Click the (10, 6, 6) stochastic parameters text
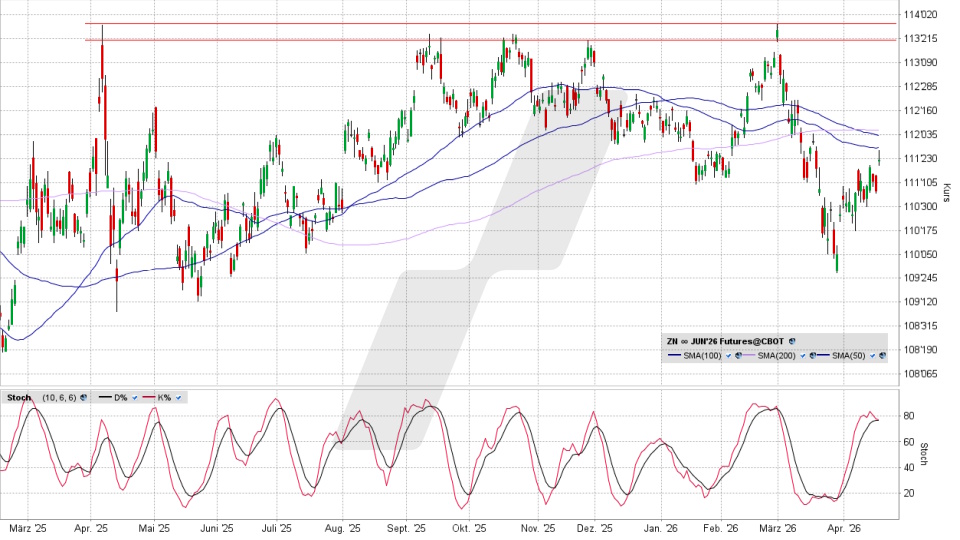960x540 pixels. (x=57, y=398)
